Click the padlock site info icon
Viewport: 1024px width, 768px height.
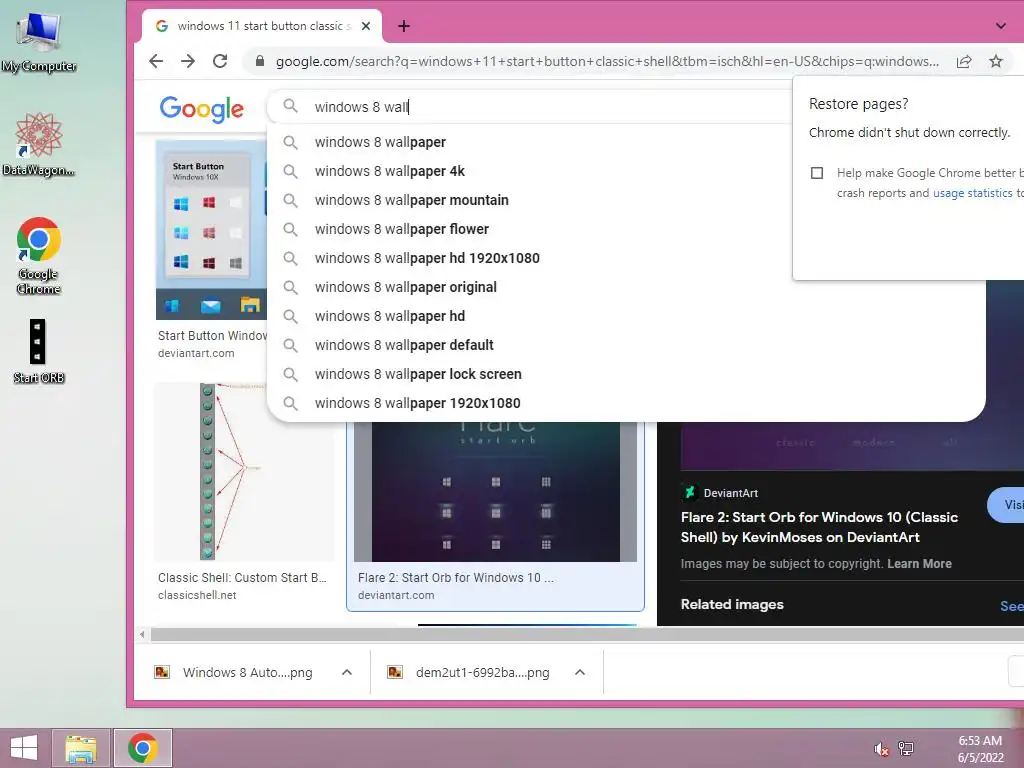(x=260, y=61)
